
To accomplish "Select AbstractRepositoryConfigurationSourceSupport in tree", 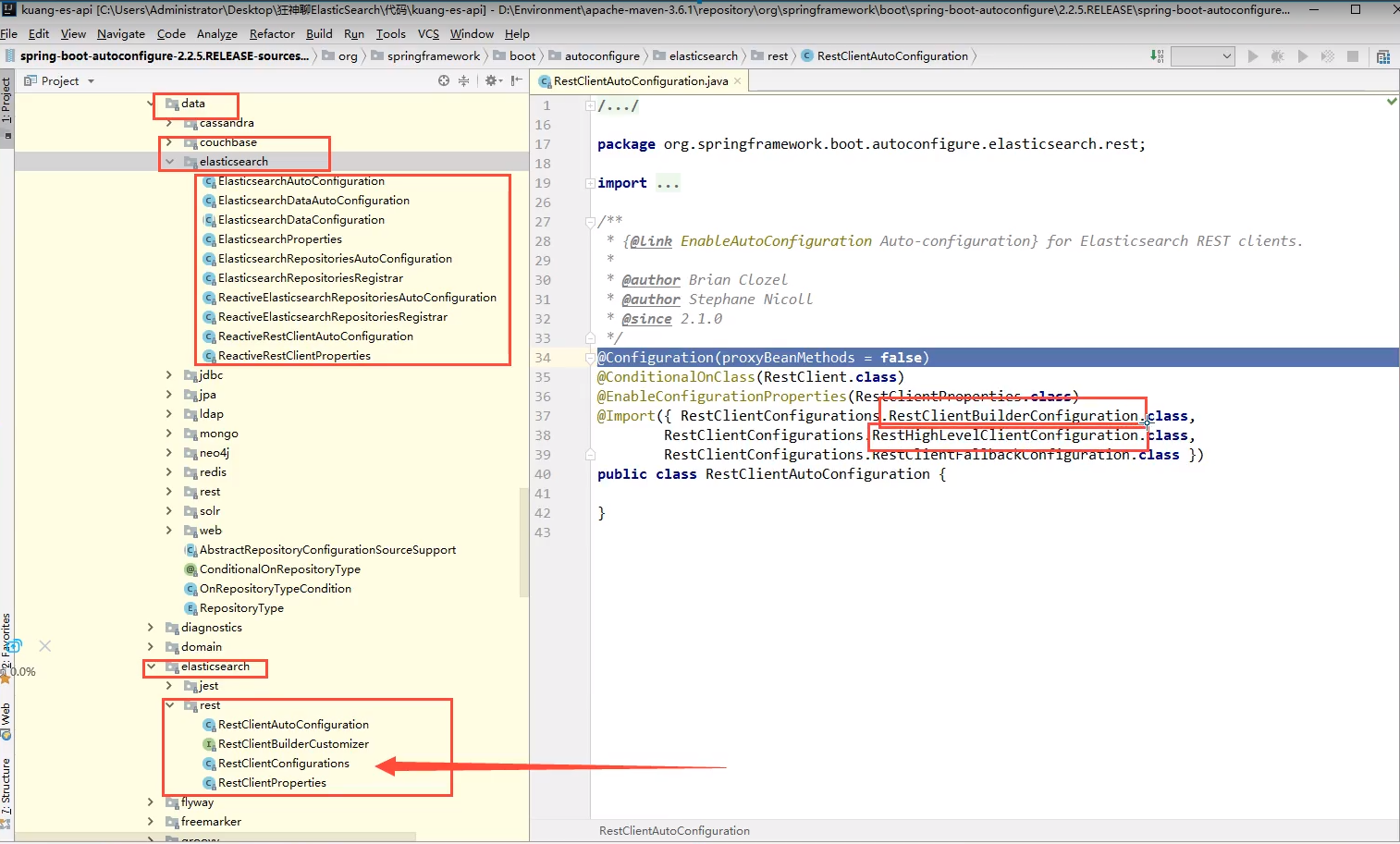I will [x=327, y=550].
